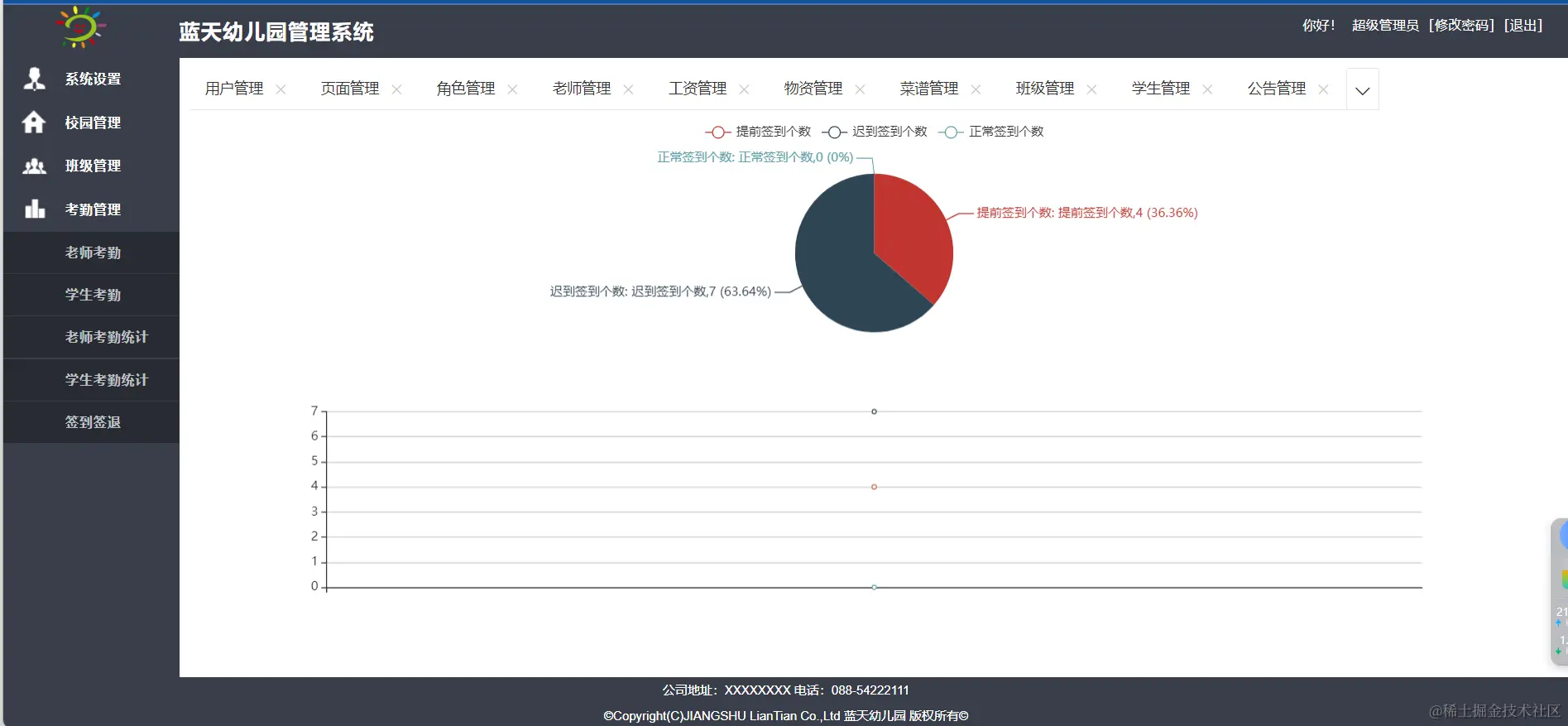Switch to 用户管理 tab
This screenshot has width=1568, height=726.
[x=234, y=89]
